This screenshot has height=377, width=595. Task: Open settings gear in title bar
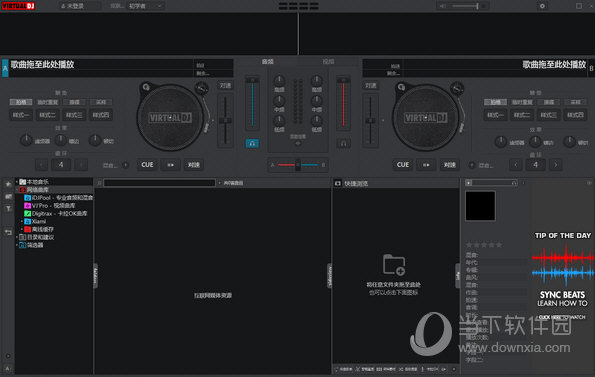[x=542, y=6]
